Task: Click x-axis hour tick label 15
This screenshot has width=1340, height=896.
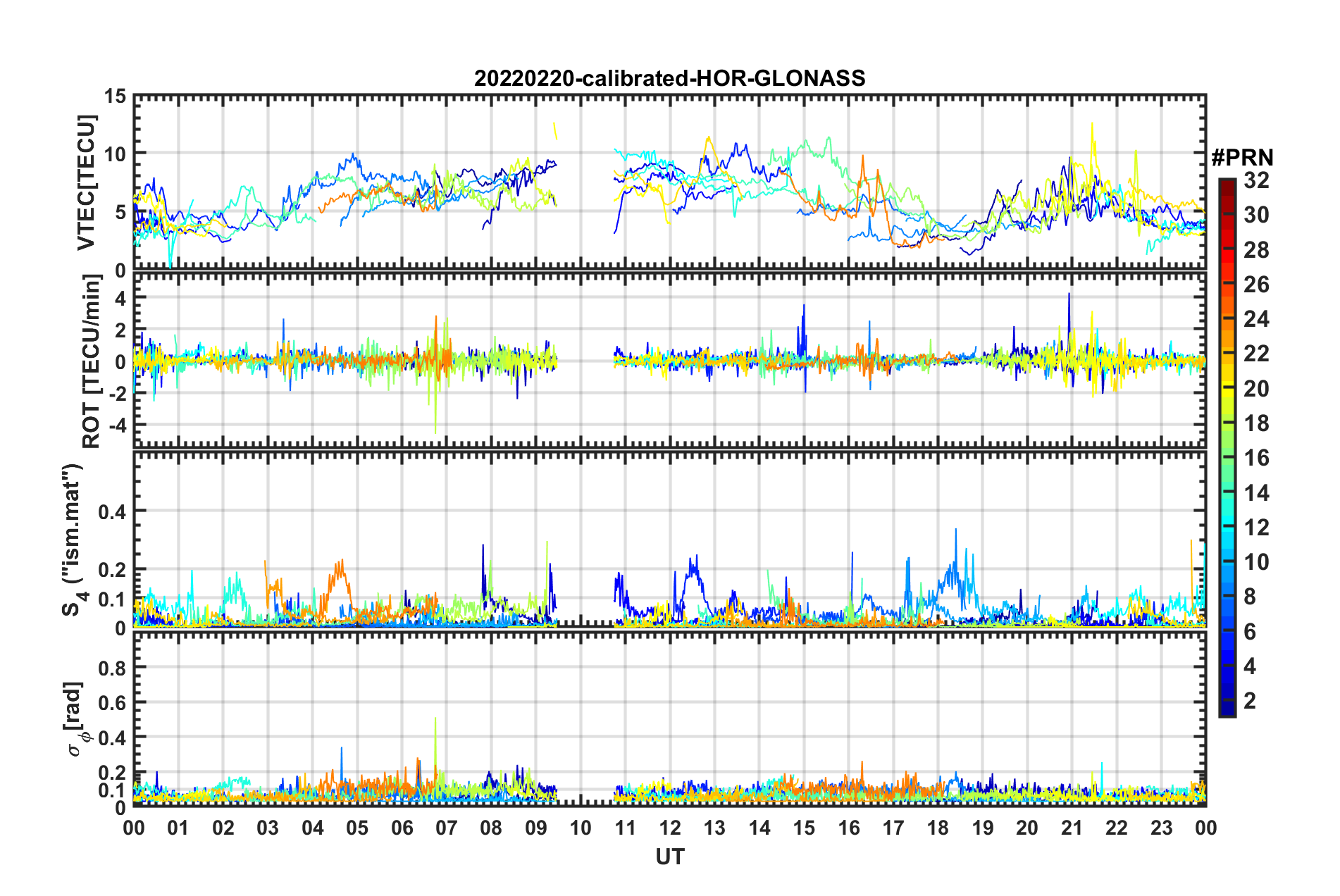Action: click(x=804, y=828)
